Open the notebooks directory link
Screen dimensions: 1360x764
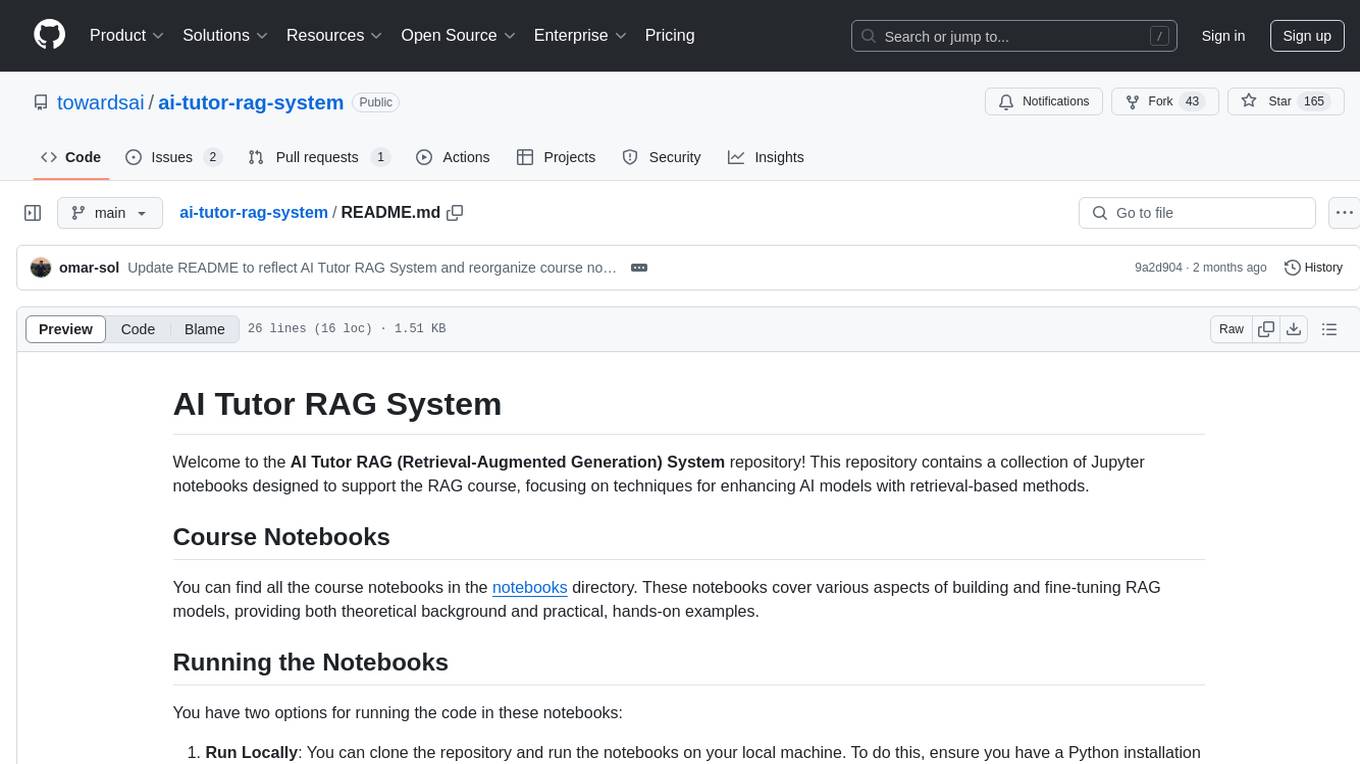530,587
